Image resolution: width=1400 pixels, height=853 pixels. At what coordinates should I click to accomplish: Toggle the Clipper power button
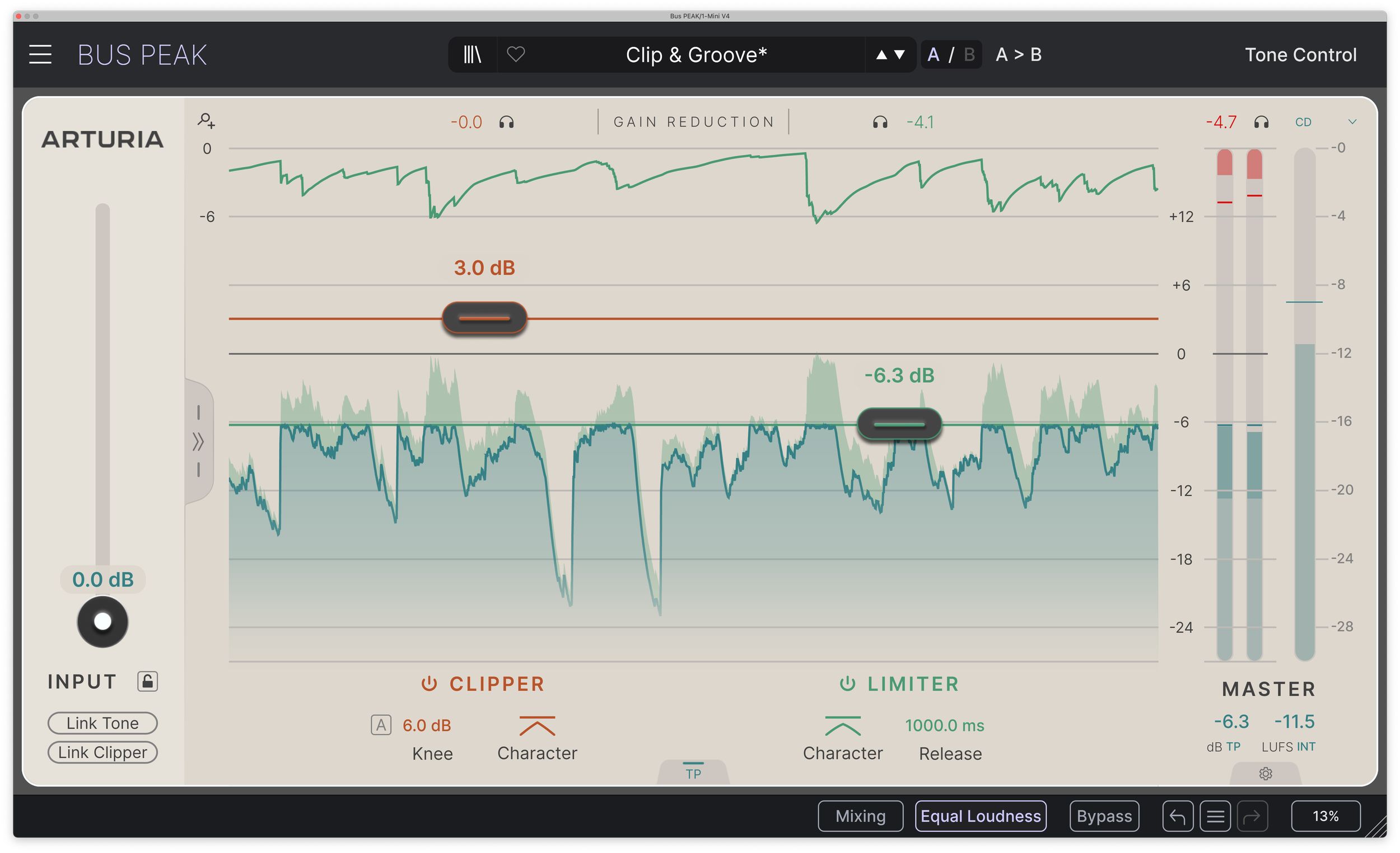coord(429,684)
